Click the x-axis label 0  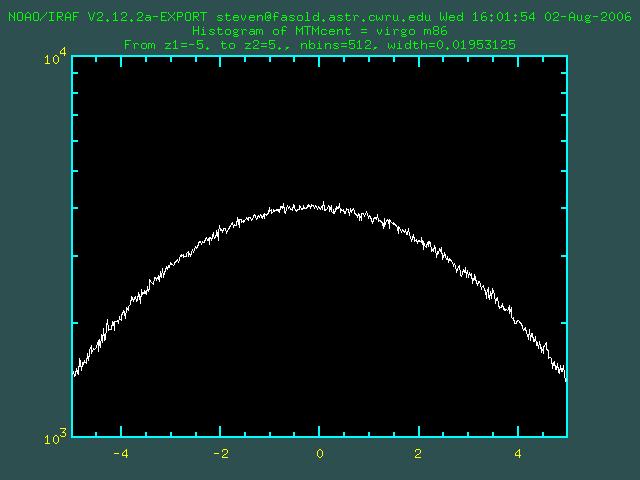(320, 453)
